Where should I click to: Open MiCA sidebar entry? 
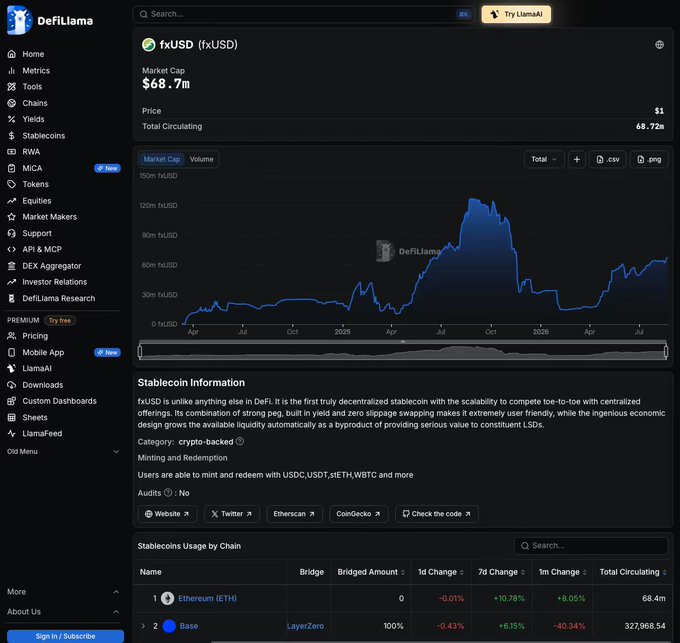pyautogui.click(x=32, y=168)
